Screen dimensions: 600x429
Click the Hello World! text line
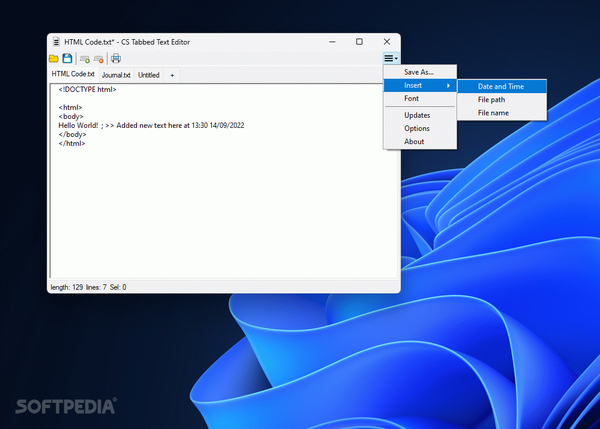click(x=151, y=126)
